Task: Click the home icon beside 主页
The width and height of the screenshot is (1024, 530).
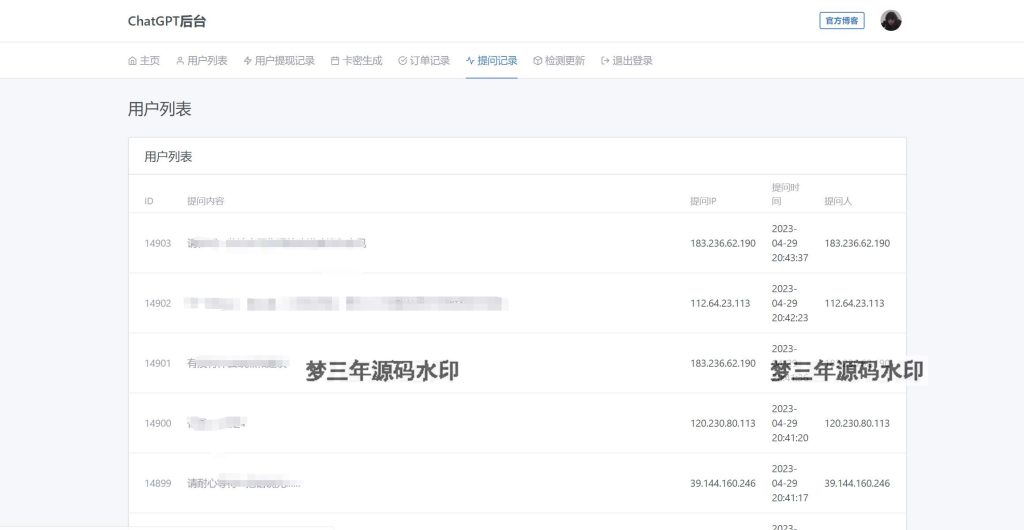Action: point(133,61)
